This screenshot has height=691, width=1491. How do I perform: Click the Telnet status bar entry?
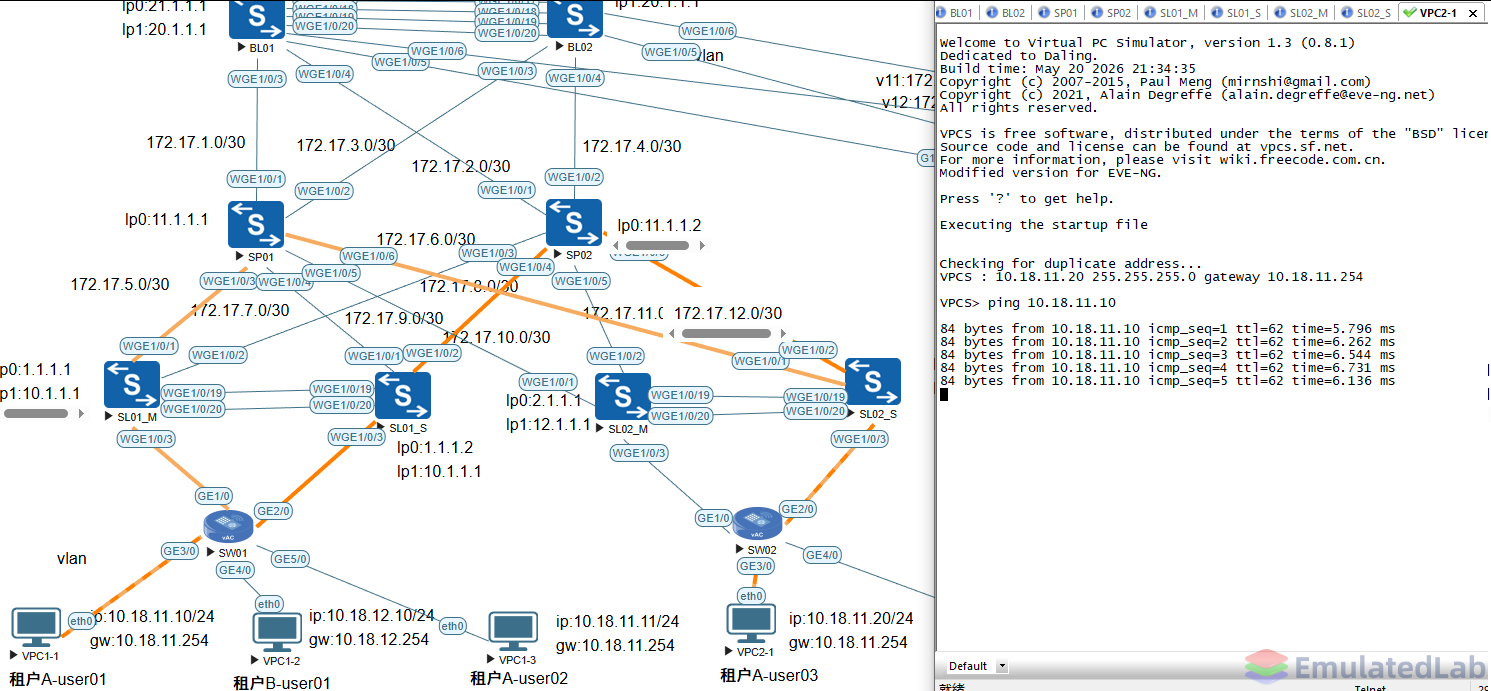1369,687
